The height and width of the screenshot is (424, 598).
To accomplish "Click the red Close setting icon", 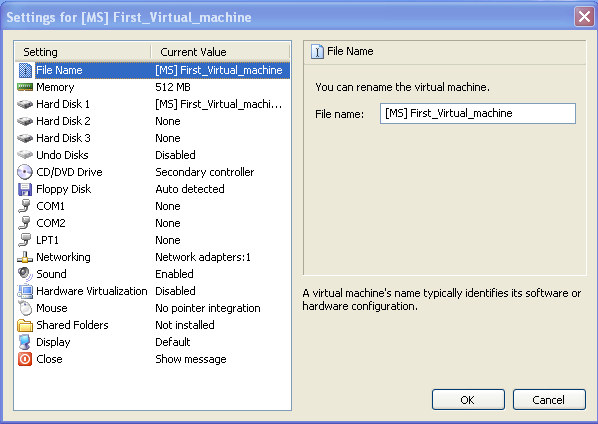I will pyautogui.click(x=25, y=359).
